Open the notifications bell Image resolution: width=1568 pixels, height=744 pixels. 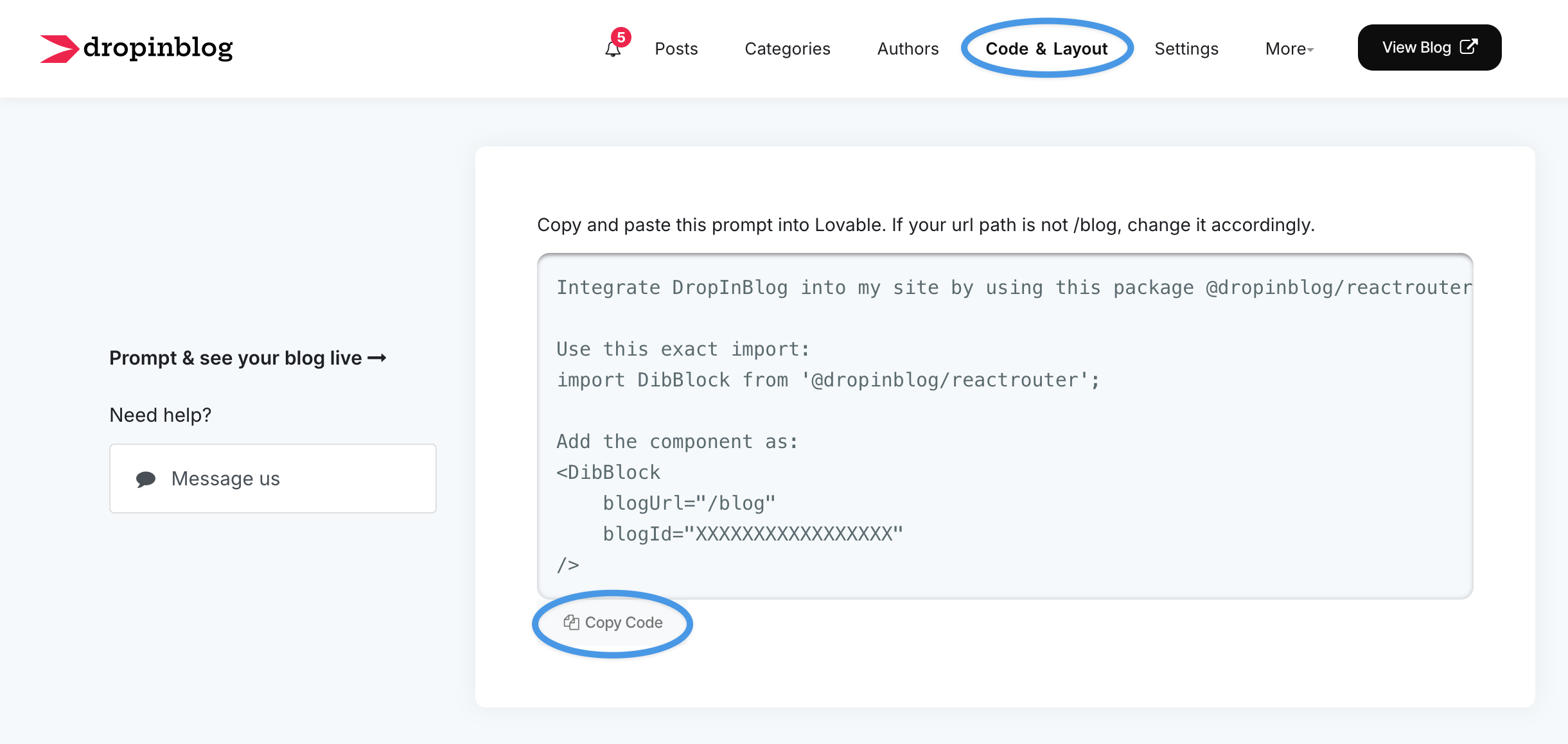(x=612, y=50)
